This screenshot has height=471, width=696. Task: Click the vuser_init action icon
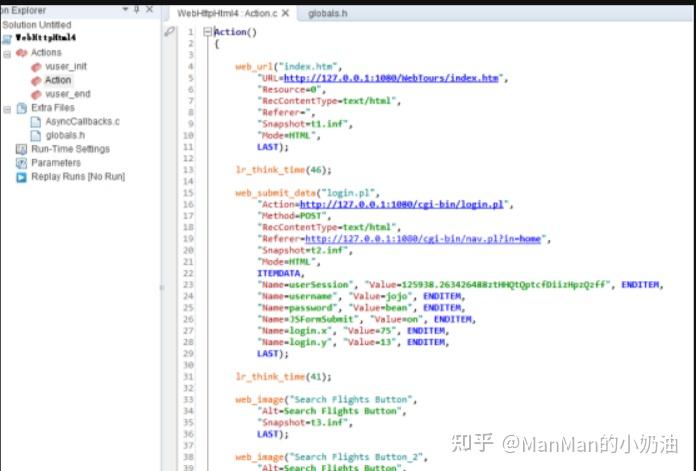click(36, 67)
